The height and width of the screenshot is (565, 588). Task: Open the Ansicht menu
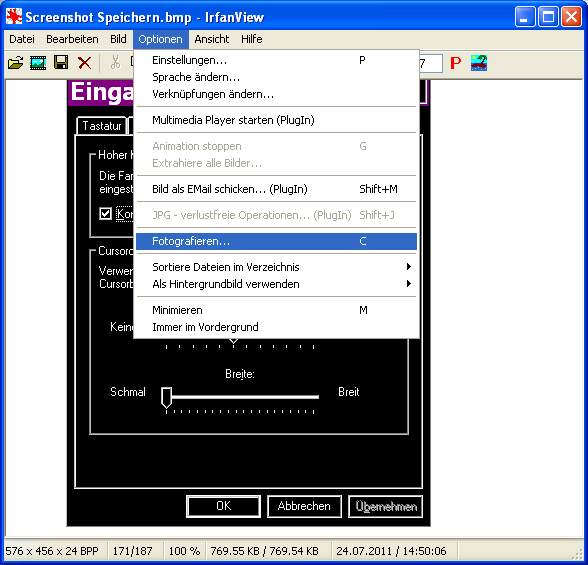212,39
